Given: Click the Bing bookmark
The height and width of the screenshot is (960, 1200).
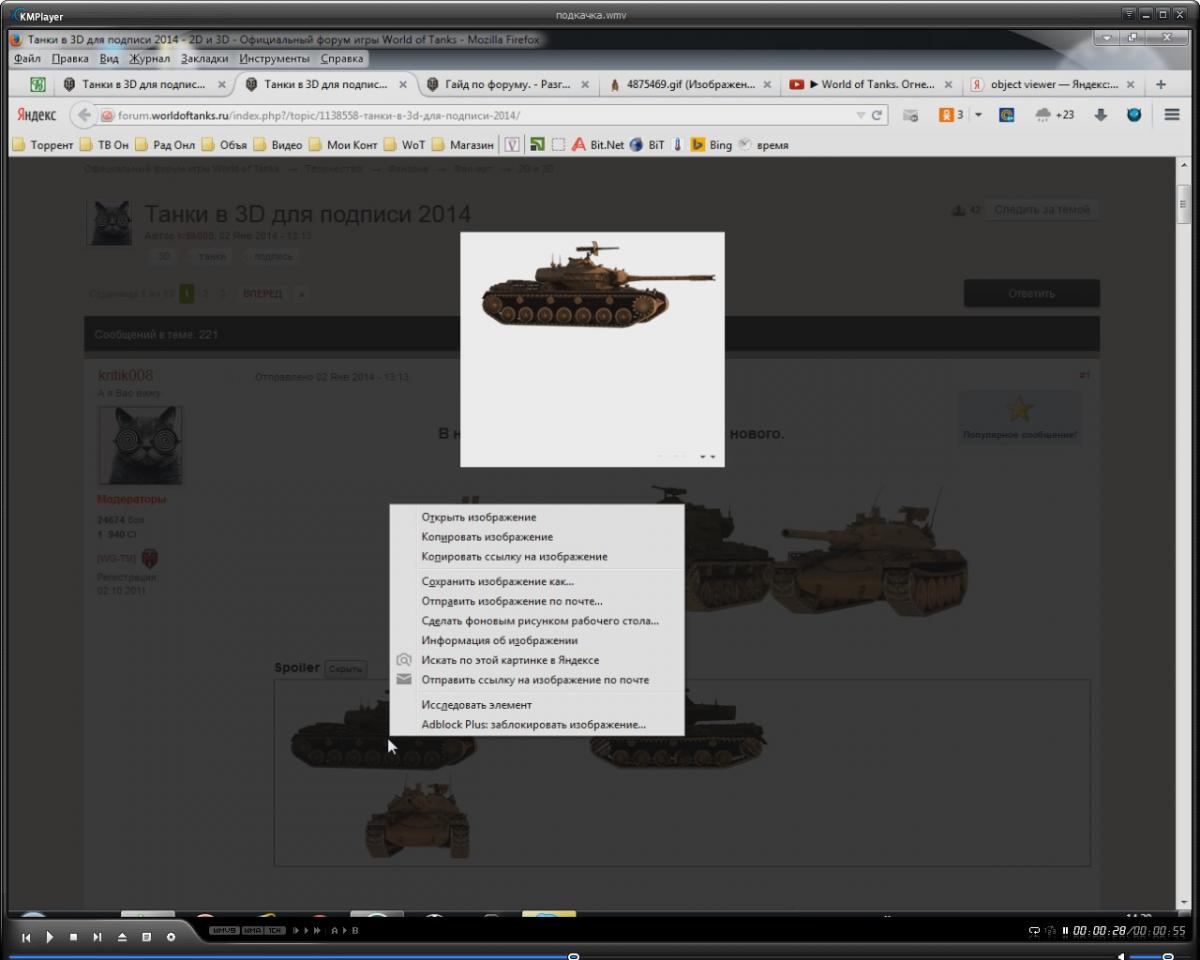Looking at the screenshot, I should point(712,145).
